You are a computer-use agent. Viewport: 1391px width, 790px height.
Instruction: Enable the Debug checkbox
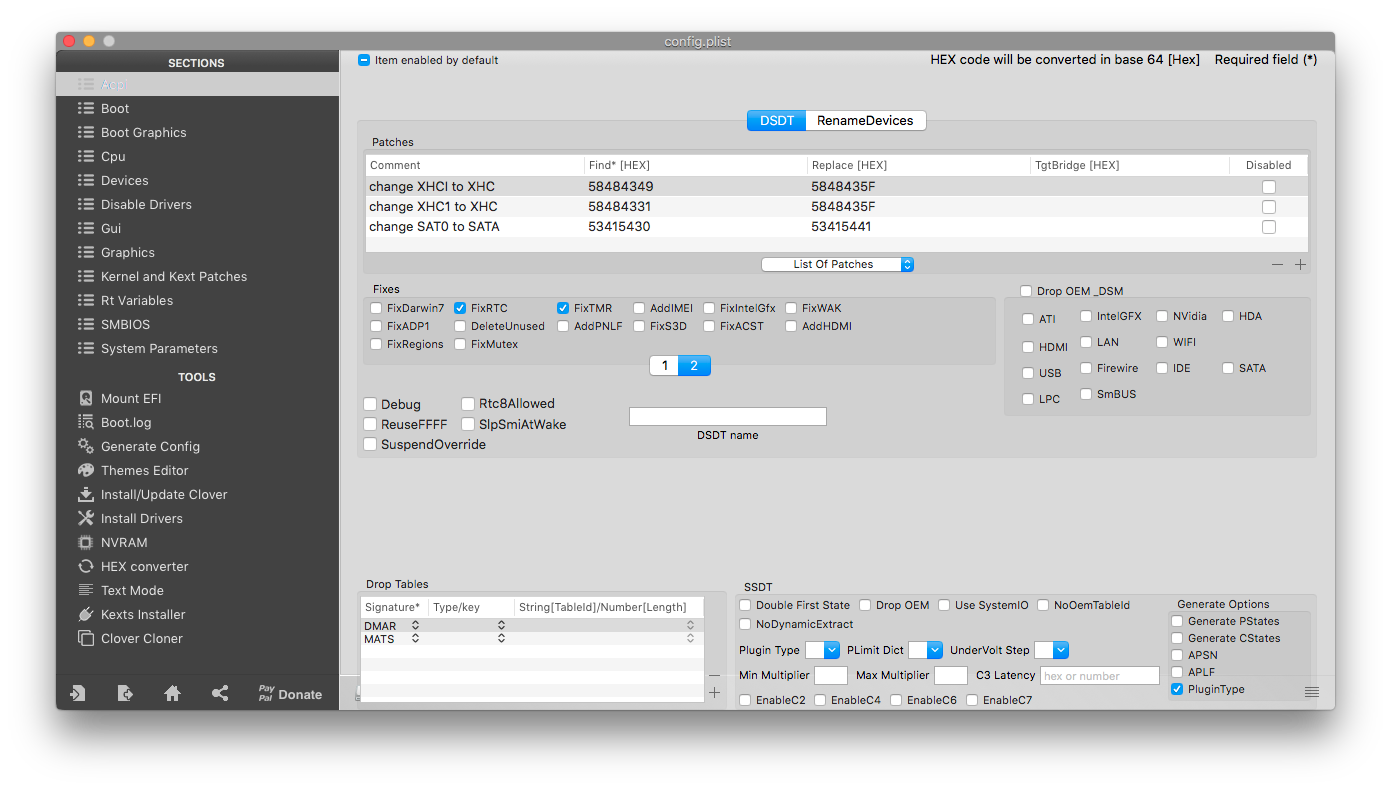point(370,404)
